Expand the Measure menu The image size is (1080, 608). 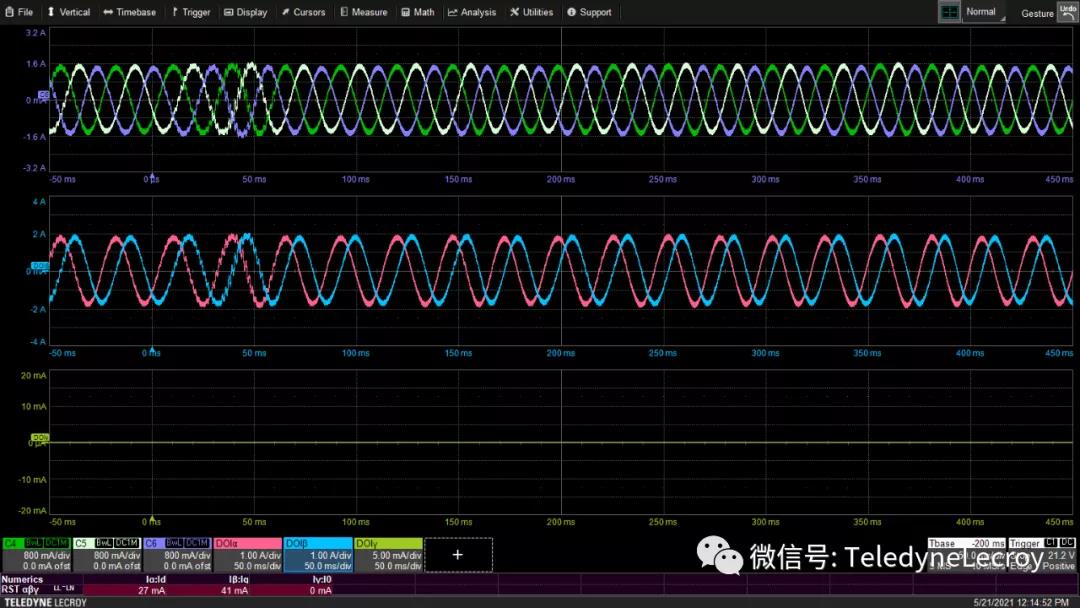tap(364, 12)
